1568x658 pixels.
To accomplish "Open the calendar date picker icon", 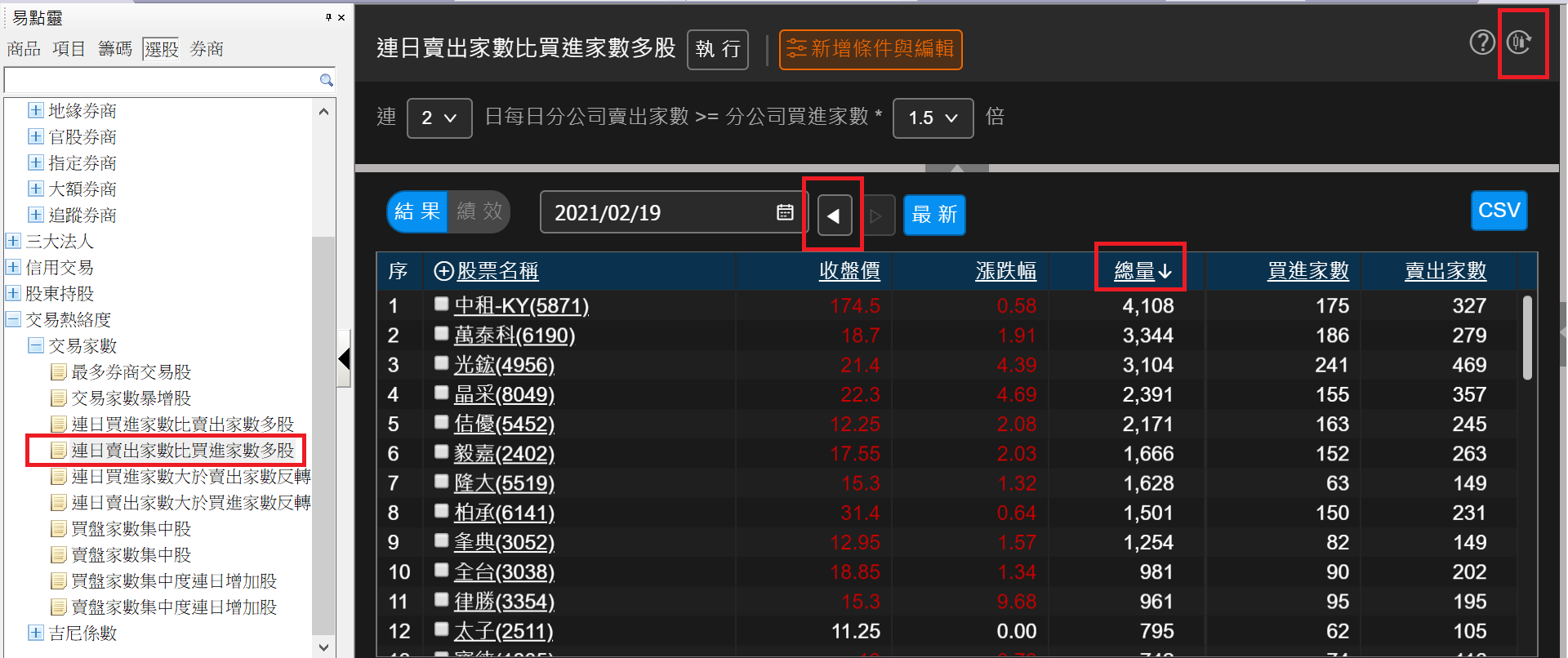I will [x=785, y=213].
